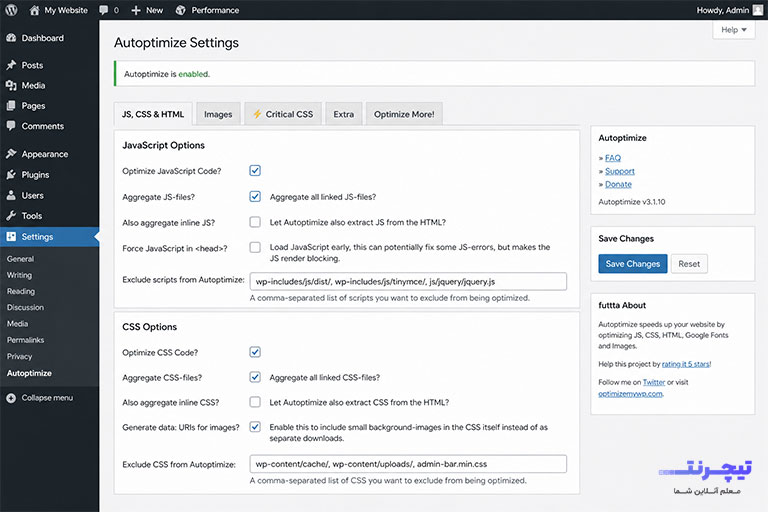Viewport: 768px width, 512px height.
Task: Click the Tools wrench icon
Action: [11, 216]
